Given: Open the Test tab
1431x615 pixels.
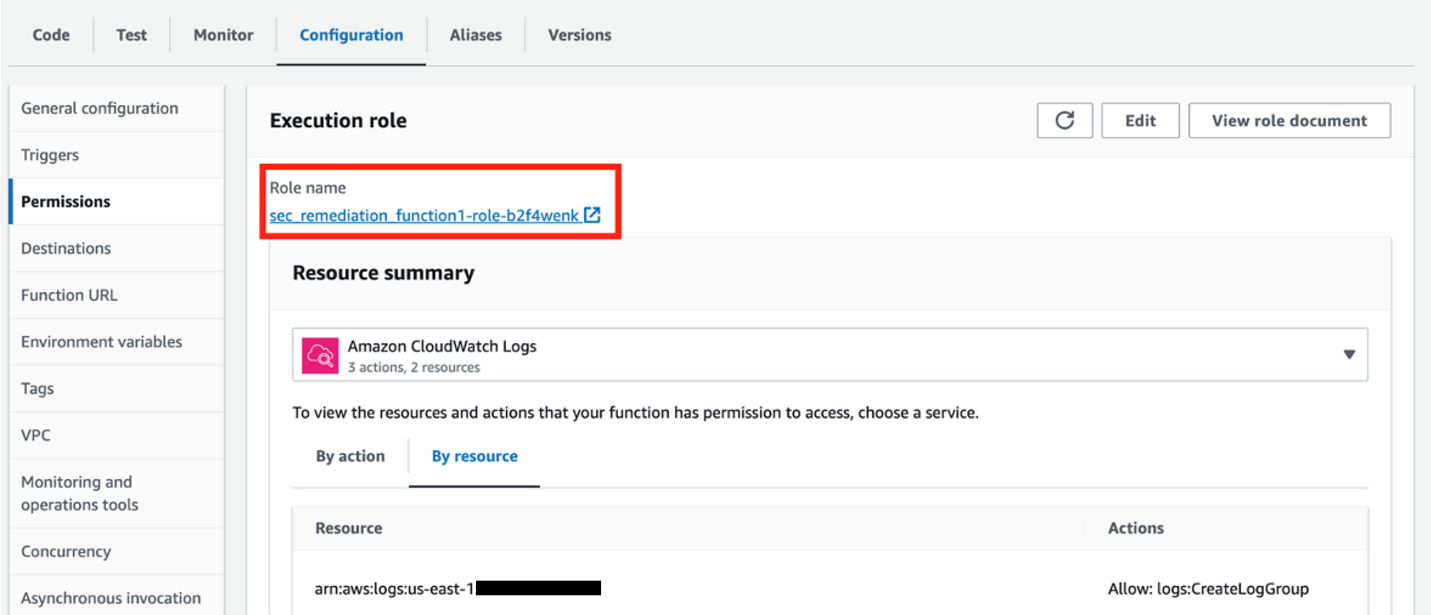Looking at the screenshot, I should point(131,34).
